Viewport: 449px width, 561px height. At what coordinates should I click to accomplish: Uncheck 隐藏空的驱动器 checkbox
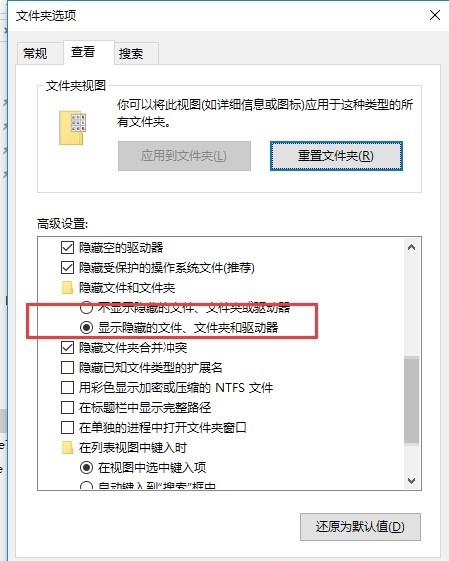67,248
